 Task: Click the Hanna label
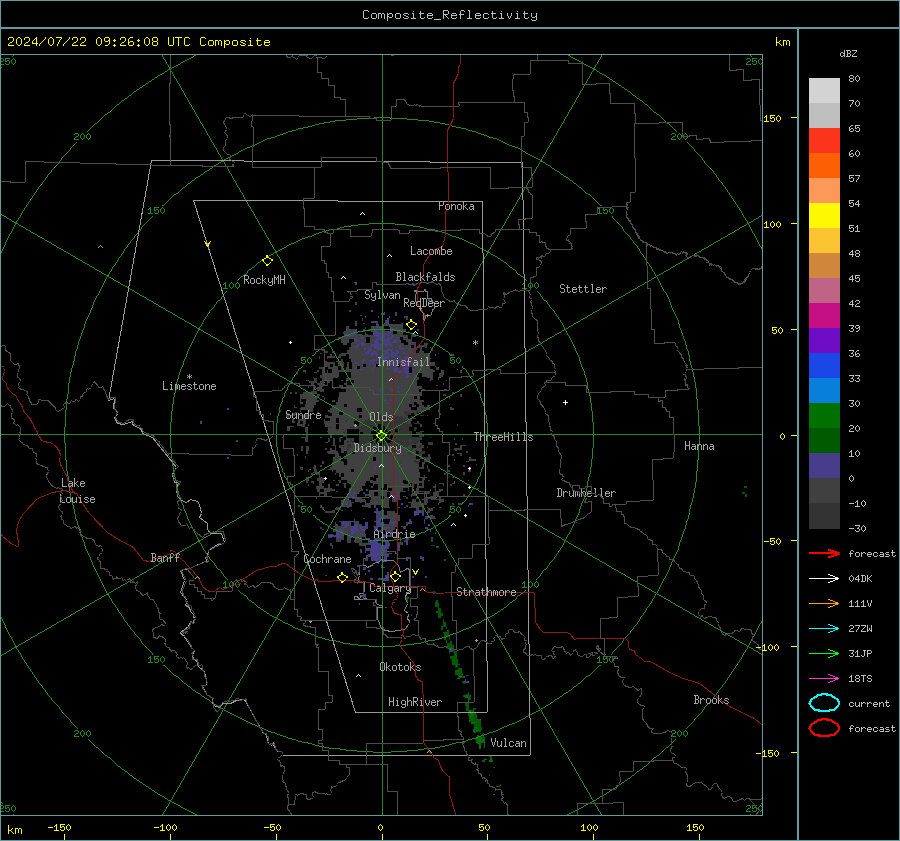[x=699, y=446]
